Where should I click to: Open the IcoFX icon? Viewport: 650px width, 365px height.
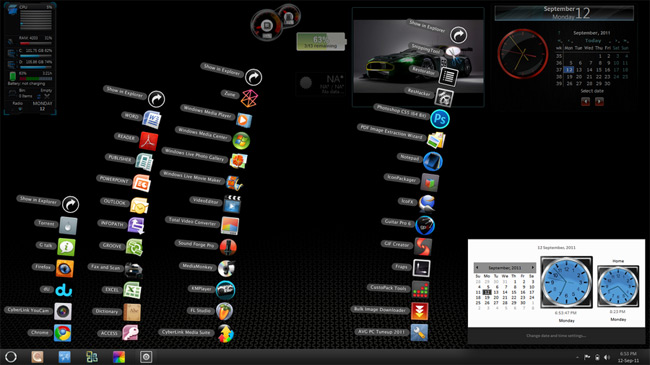[x=427, y=204]
